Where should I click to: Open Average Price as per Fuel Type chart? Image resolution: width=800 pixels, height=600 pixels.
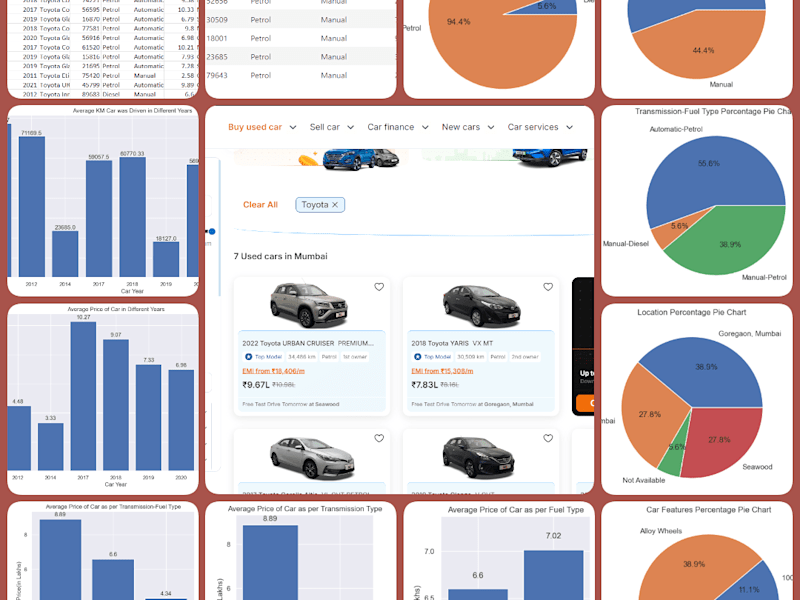(x=499, y=551)
